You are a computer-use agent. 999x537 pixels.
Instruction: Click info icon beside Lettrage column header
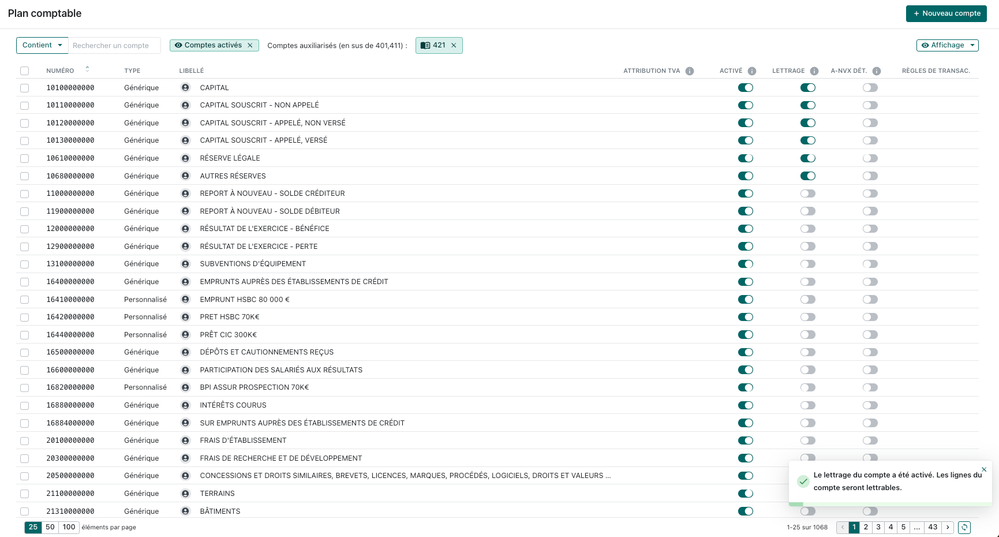(814, 71)
